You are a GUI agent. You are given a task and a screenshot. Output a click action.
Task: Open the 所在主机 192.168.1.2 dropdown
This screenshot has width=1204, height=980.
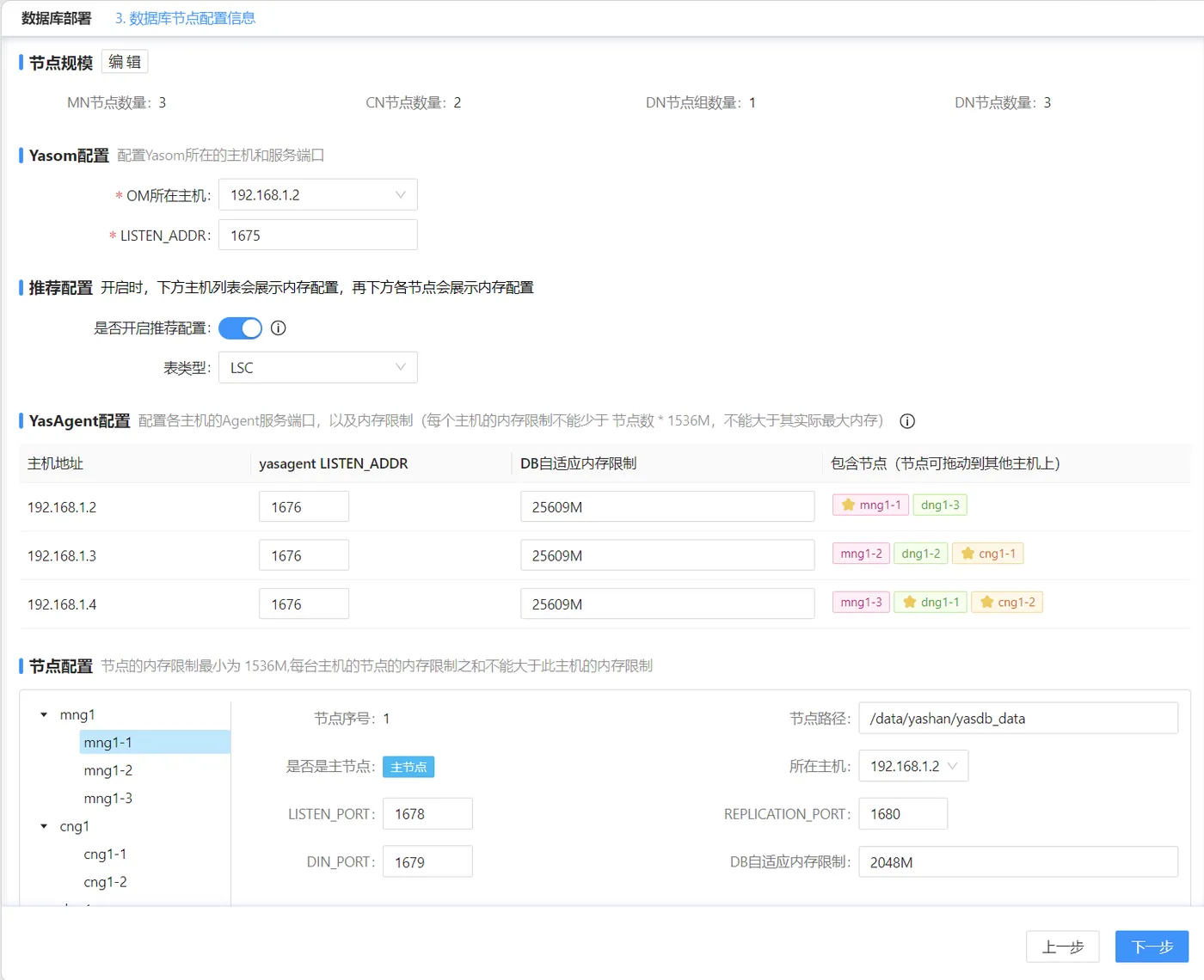[913, 766]
